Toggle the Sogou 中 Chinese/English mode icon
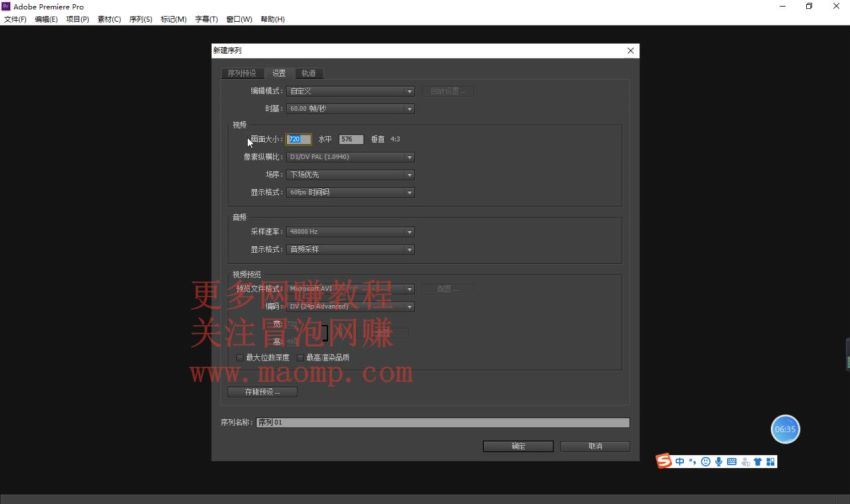Viewport: 850px width, 504px height. click(x=680, y=461)
